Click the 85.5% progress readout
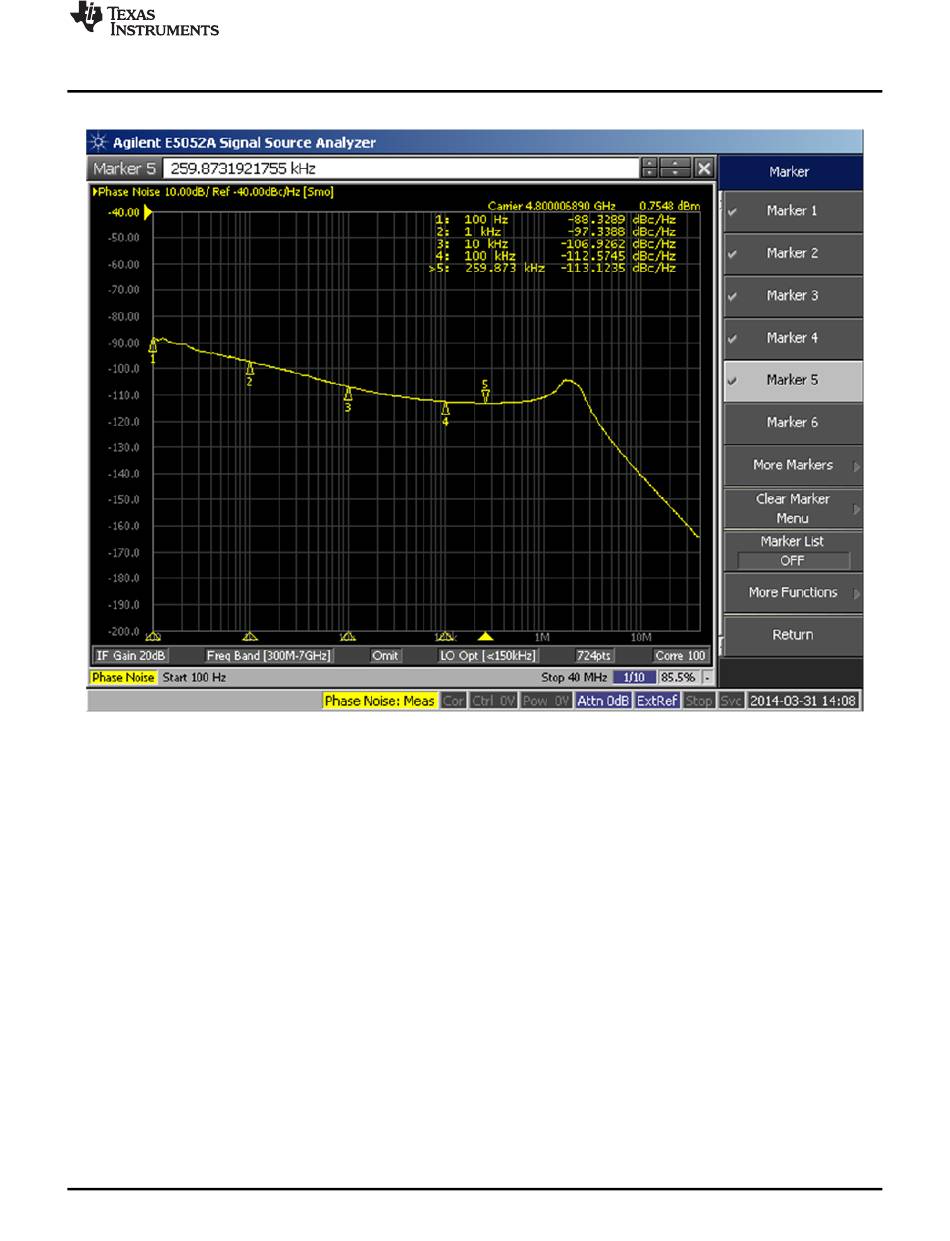The height and width of the screenshot is (1241, 950). (678, 678)
